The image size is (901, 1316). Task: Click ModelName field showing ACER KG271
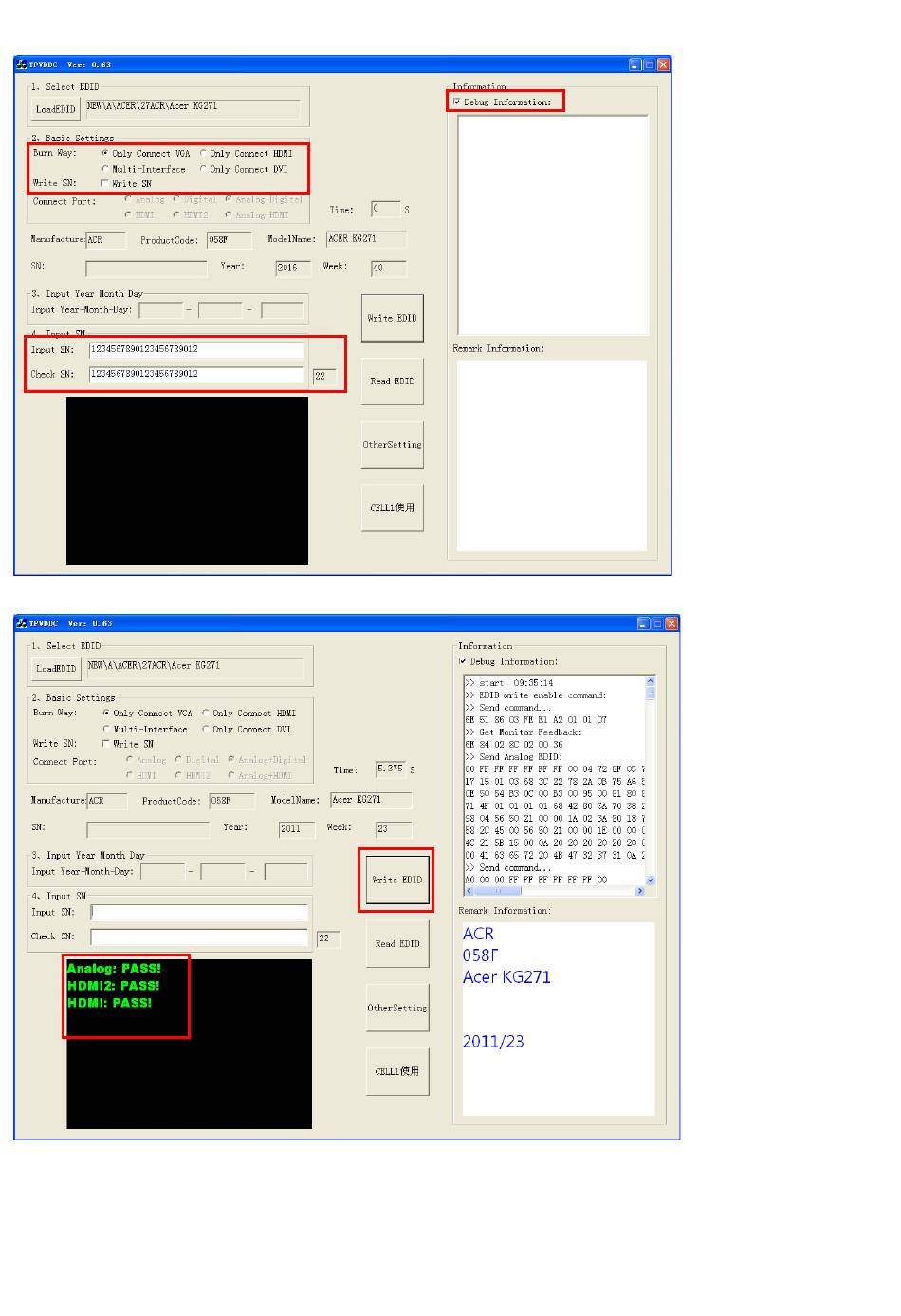(366, 239)
